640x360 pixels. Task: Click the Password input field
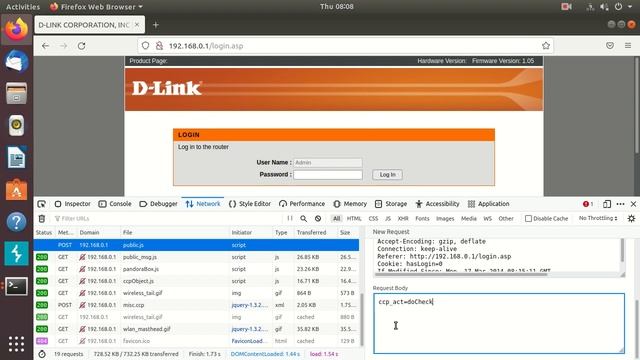(328, 175)
